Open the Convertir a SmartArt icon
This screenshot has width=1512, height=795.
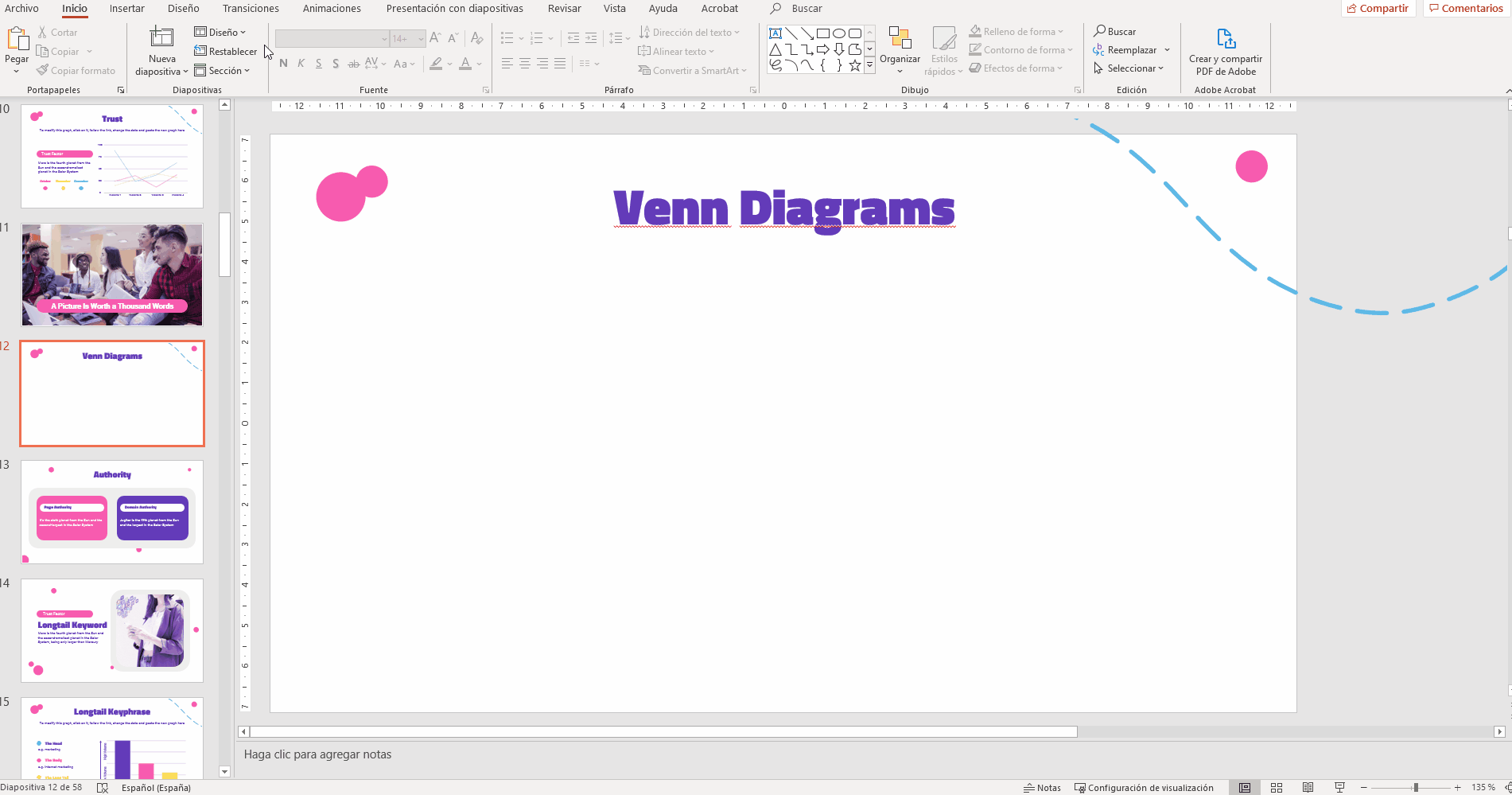691,70
